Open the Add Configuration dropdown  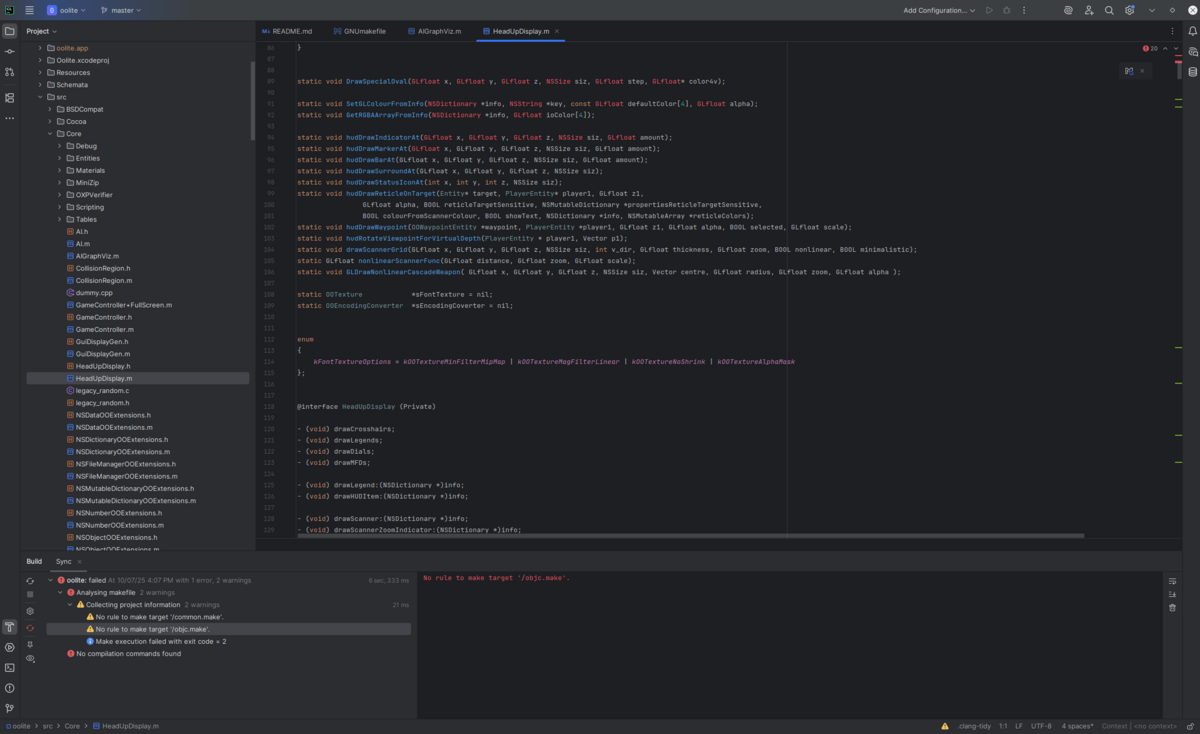coord(939,10)
